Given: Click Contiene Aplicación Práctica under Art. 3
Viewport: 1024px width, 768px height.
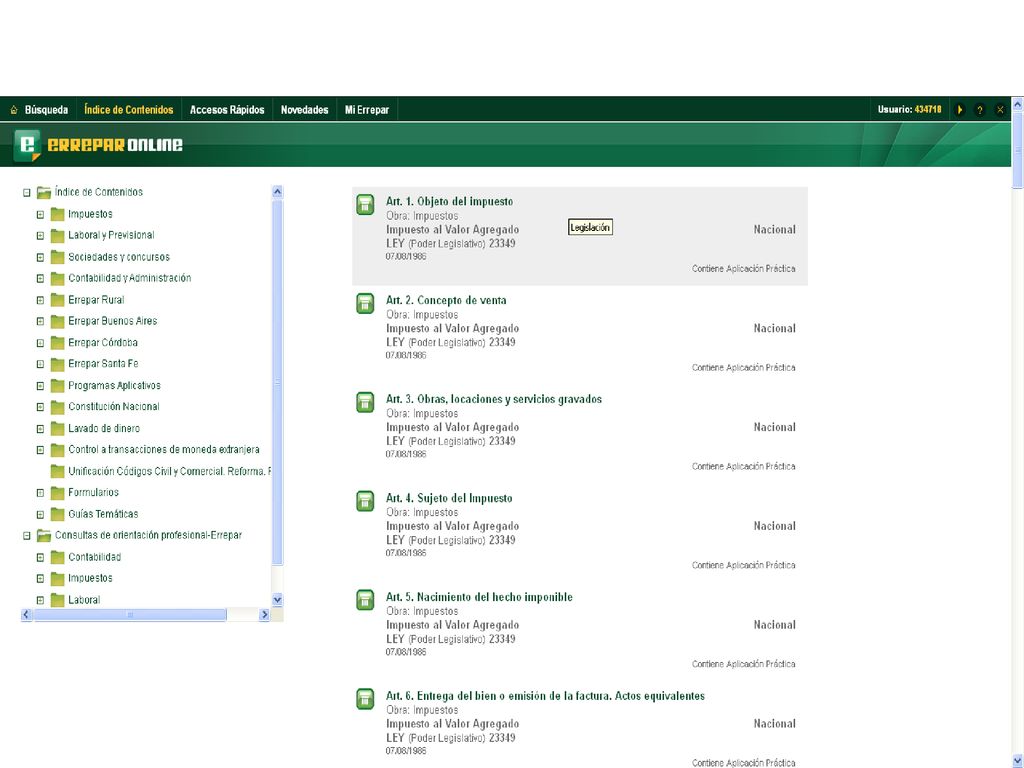Looking at the screenshot, I should coord(744,466).
